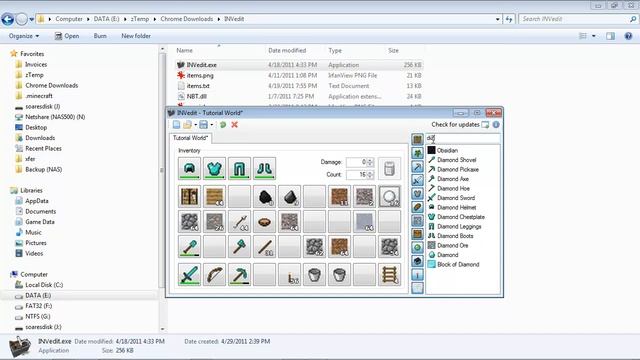
Task: Choose Diamond Leggings from the item list
Action: coord(459,226)
